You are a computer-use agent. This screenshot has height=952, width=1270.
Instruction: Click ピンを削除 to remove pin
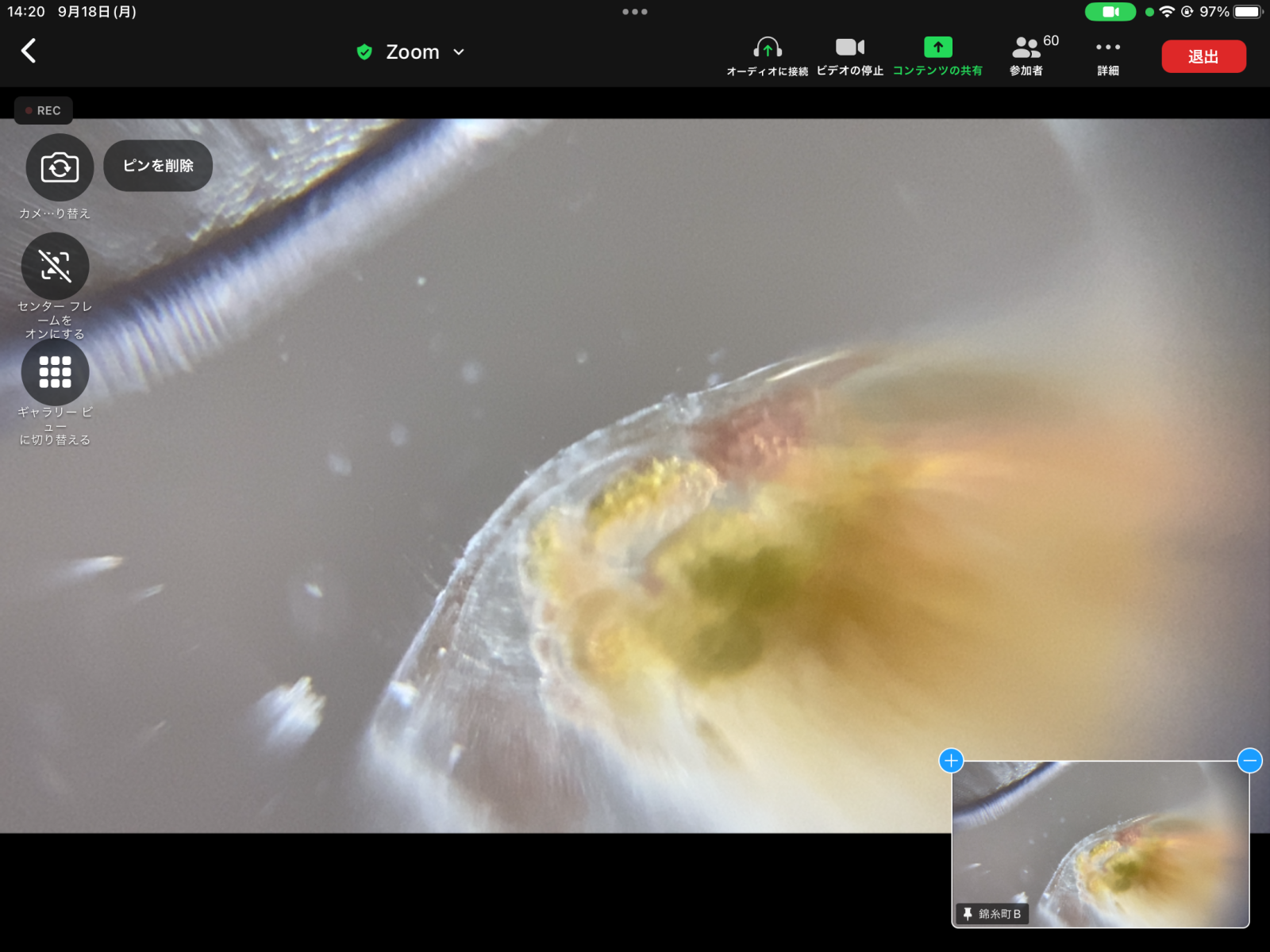click(158, 166)
